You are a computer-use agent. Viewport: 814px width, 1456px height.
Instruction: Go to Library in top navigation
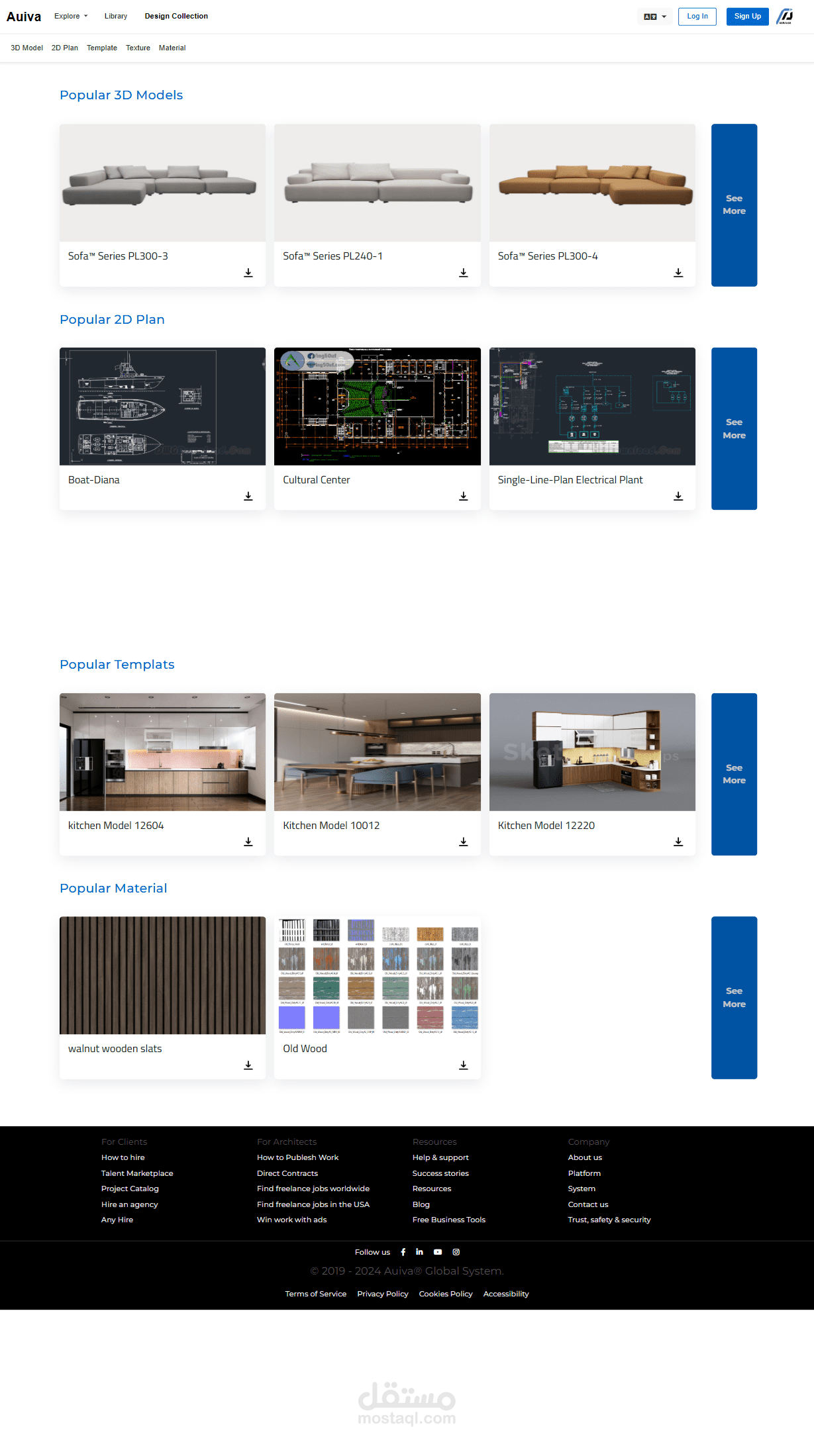(x=116, y=16)
